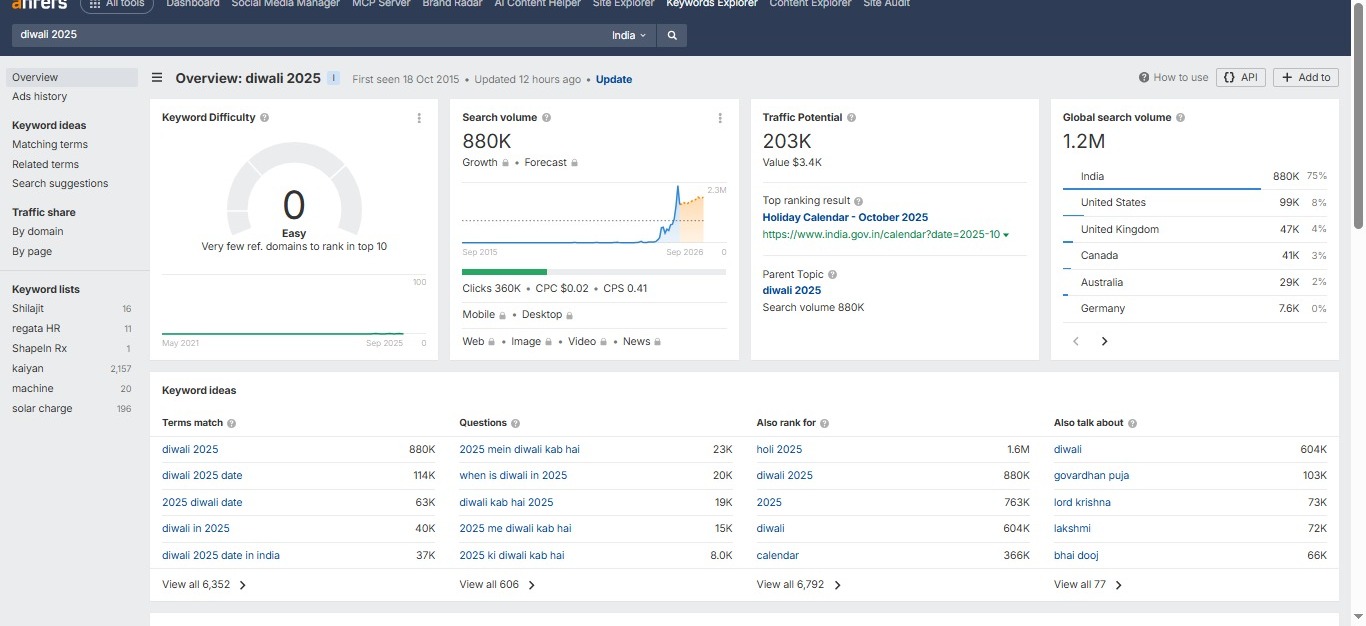Toggle the sidebar hamburger menu icon
This screenshot has height=626, width=1366.
click(x=157, y=78)
